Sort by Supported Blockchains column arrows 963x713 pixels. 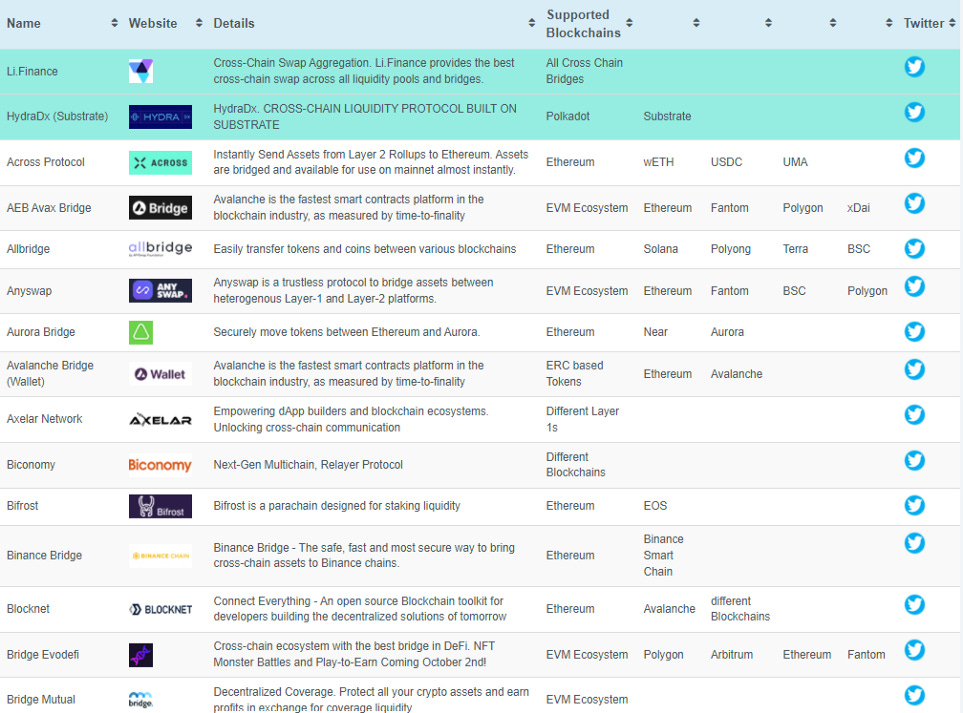coord(630,23)
